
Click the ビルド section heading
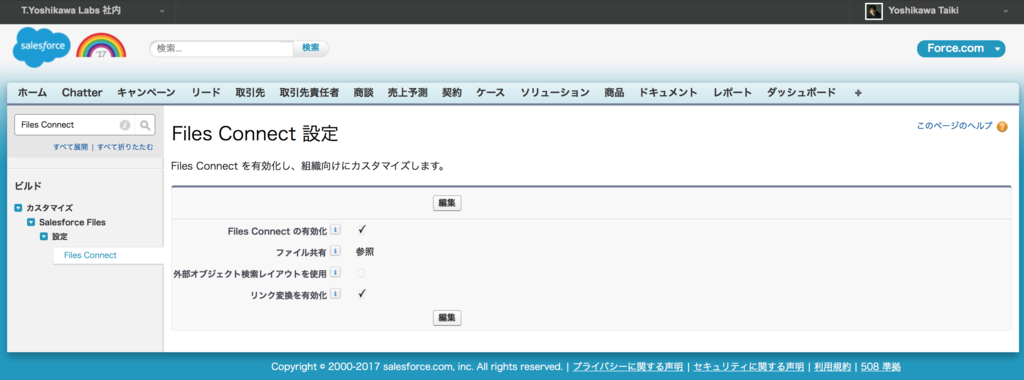click(28, 186)
